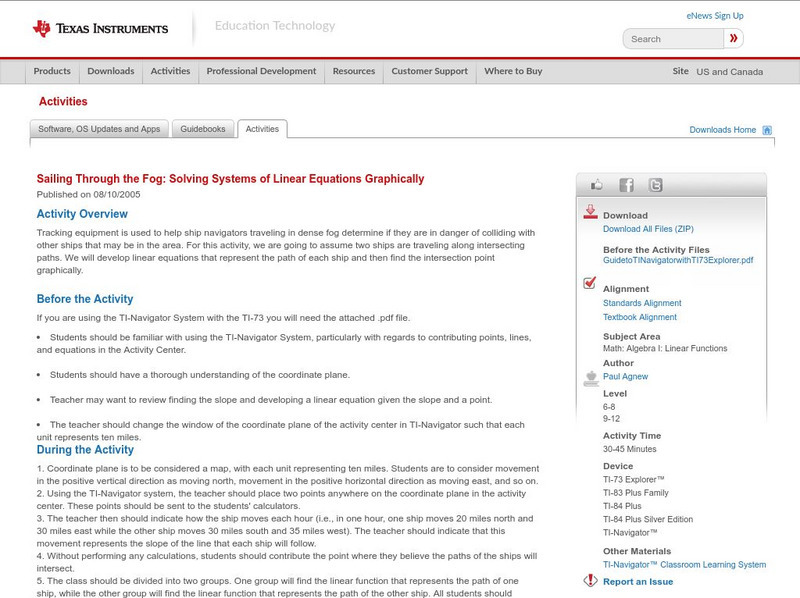Screen dimensions: 800x598
Task: Open Standards Alignment link
Action: (642, 303)
